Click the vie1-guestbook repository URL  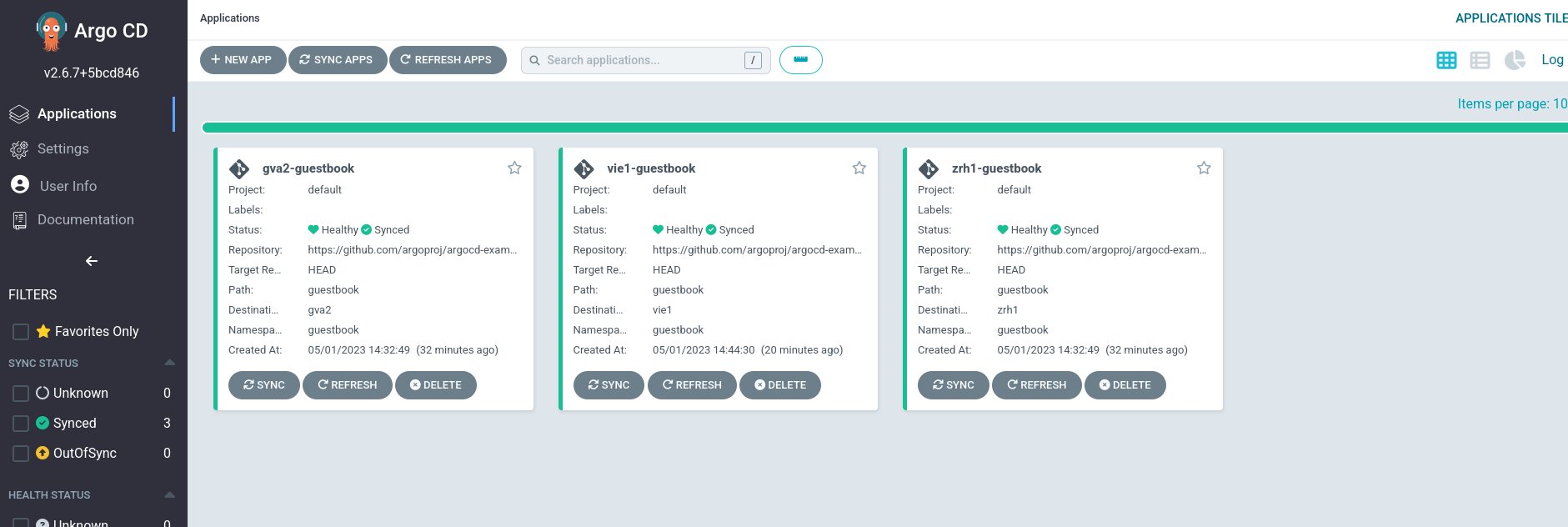757,250
